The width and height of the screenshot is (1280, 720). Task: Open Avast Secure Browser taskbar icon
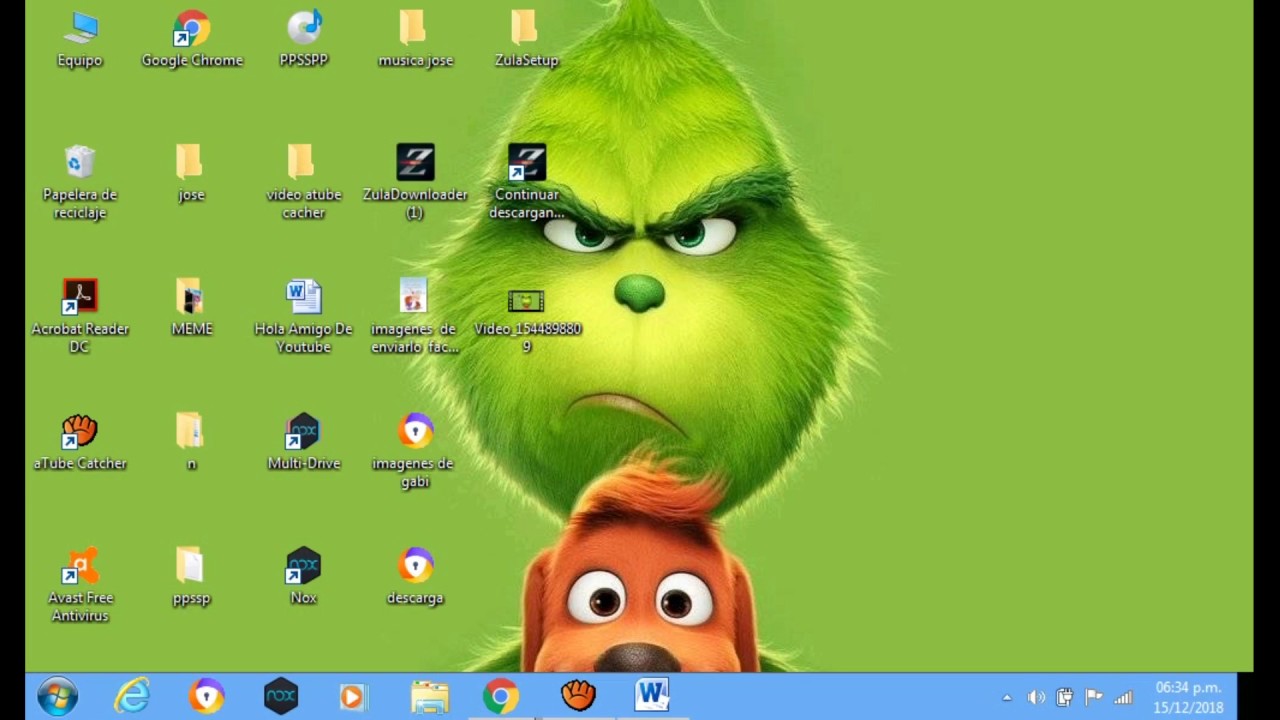point(207,696)
